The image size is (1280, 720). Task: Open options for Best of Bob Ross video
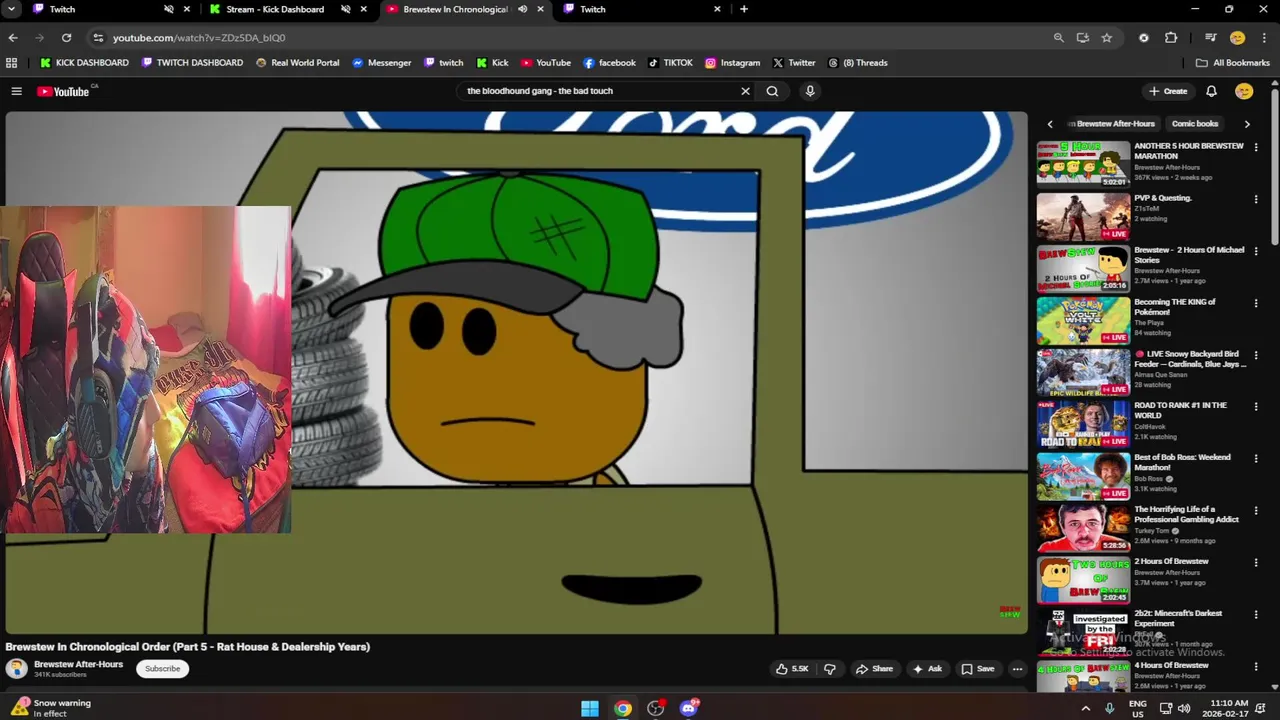coord(1256,459)
